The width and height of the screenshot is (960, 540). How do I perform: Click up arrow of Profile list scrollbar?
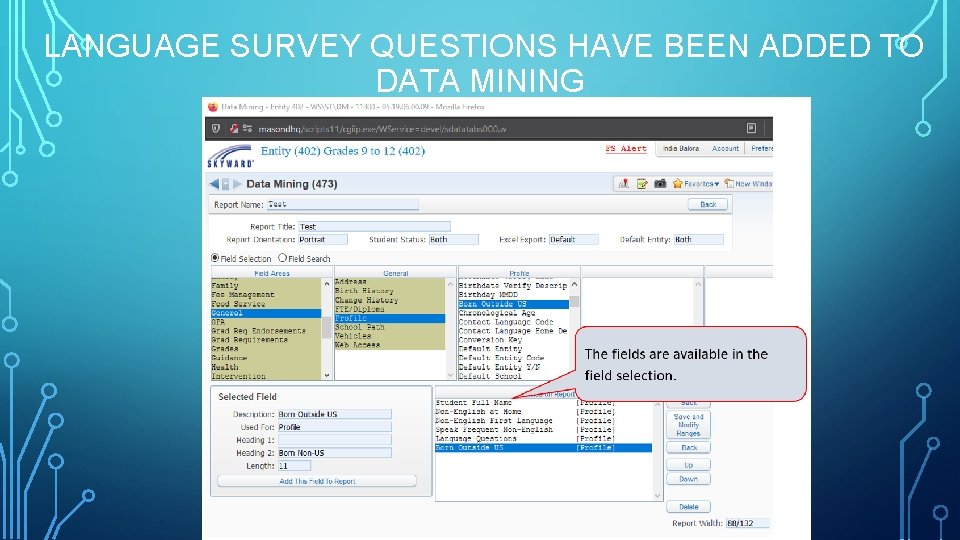[x=574, y=285]
